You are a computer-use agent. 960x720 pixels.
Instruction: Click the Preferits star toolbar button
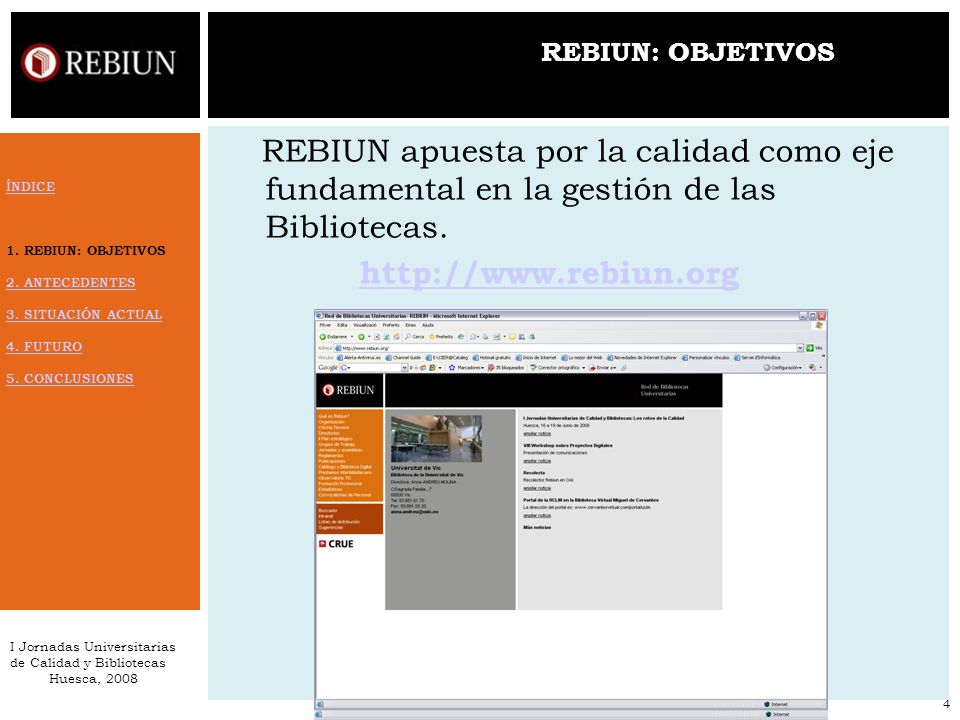coord(441,337)
